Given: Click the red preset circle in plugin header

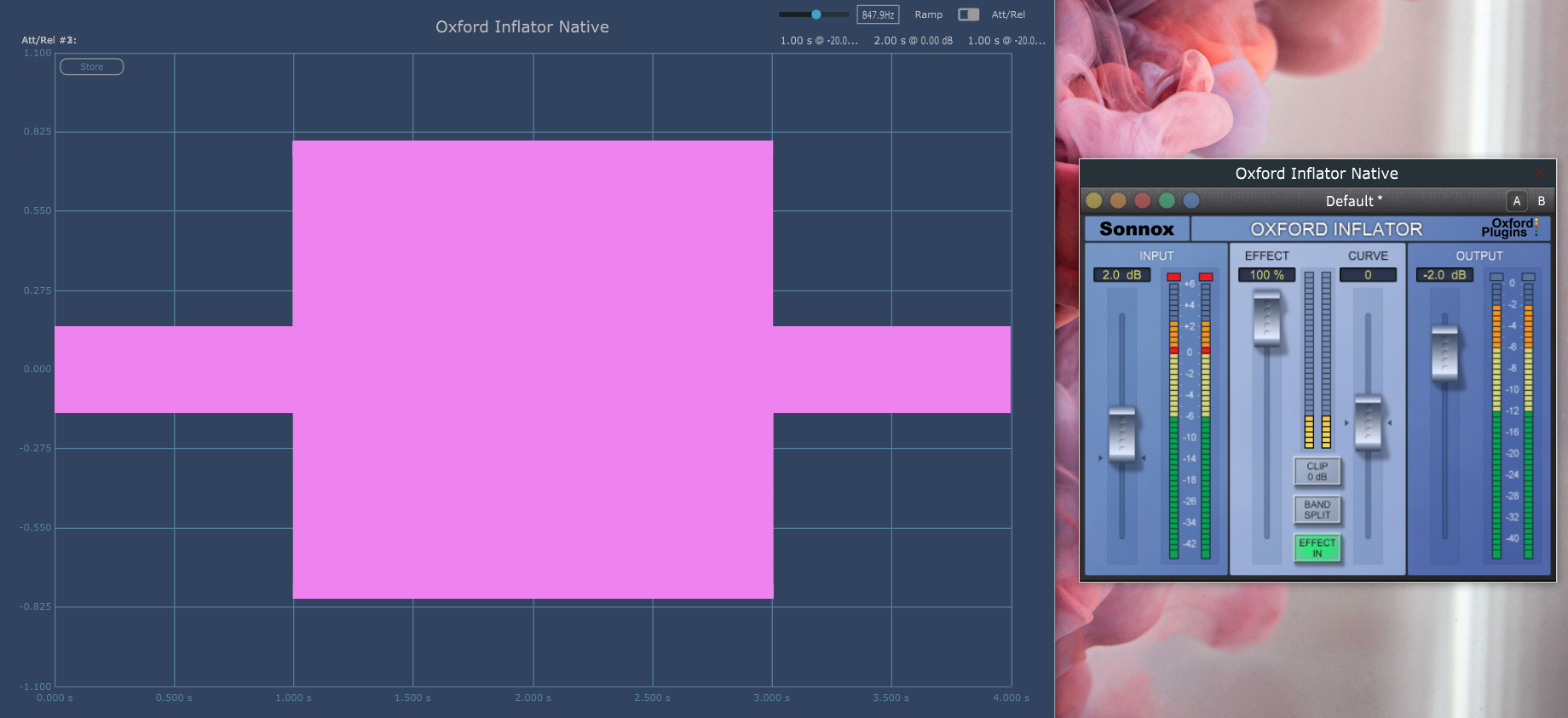Looking at the screenshot, I should (1143, 200).
